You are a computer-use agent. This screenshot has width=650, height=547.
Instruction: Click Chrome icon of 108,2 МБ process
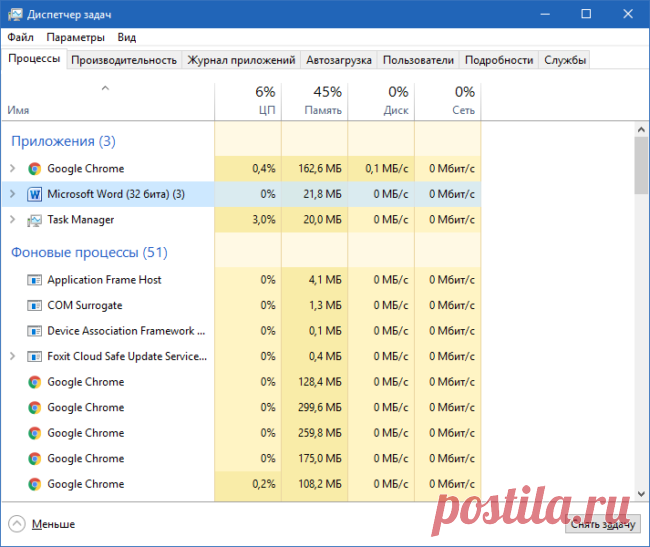(x=35, y=484)
